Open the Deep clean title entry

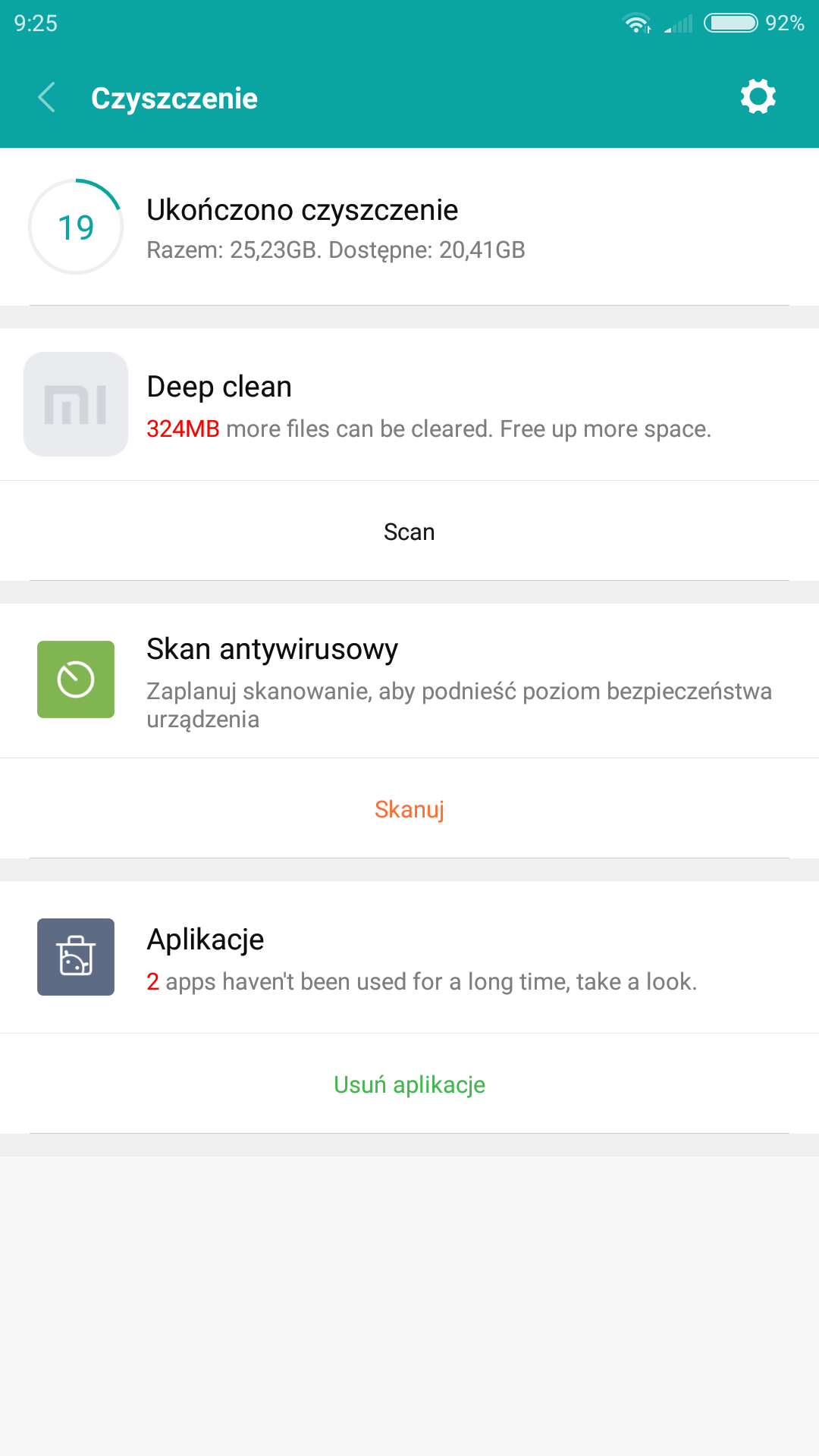(219, 387)
